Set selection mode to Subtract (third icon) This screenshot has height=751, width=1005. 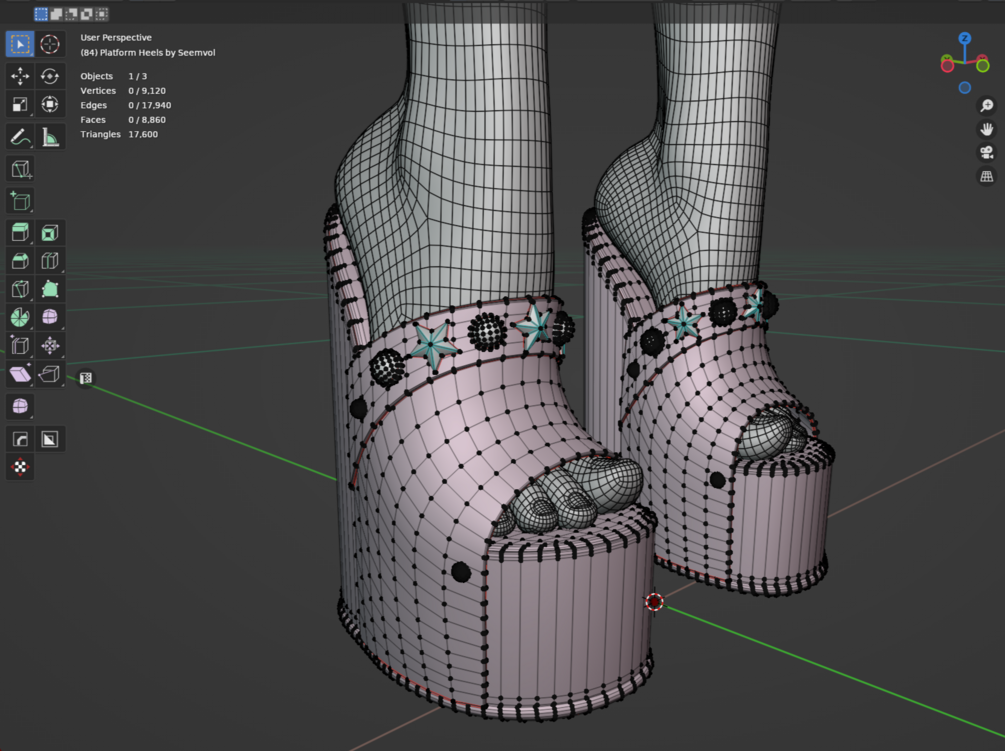tap(71, 13)
